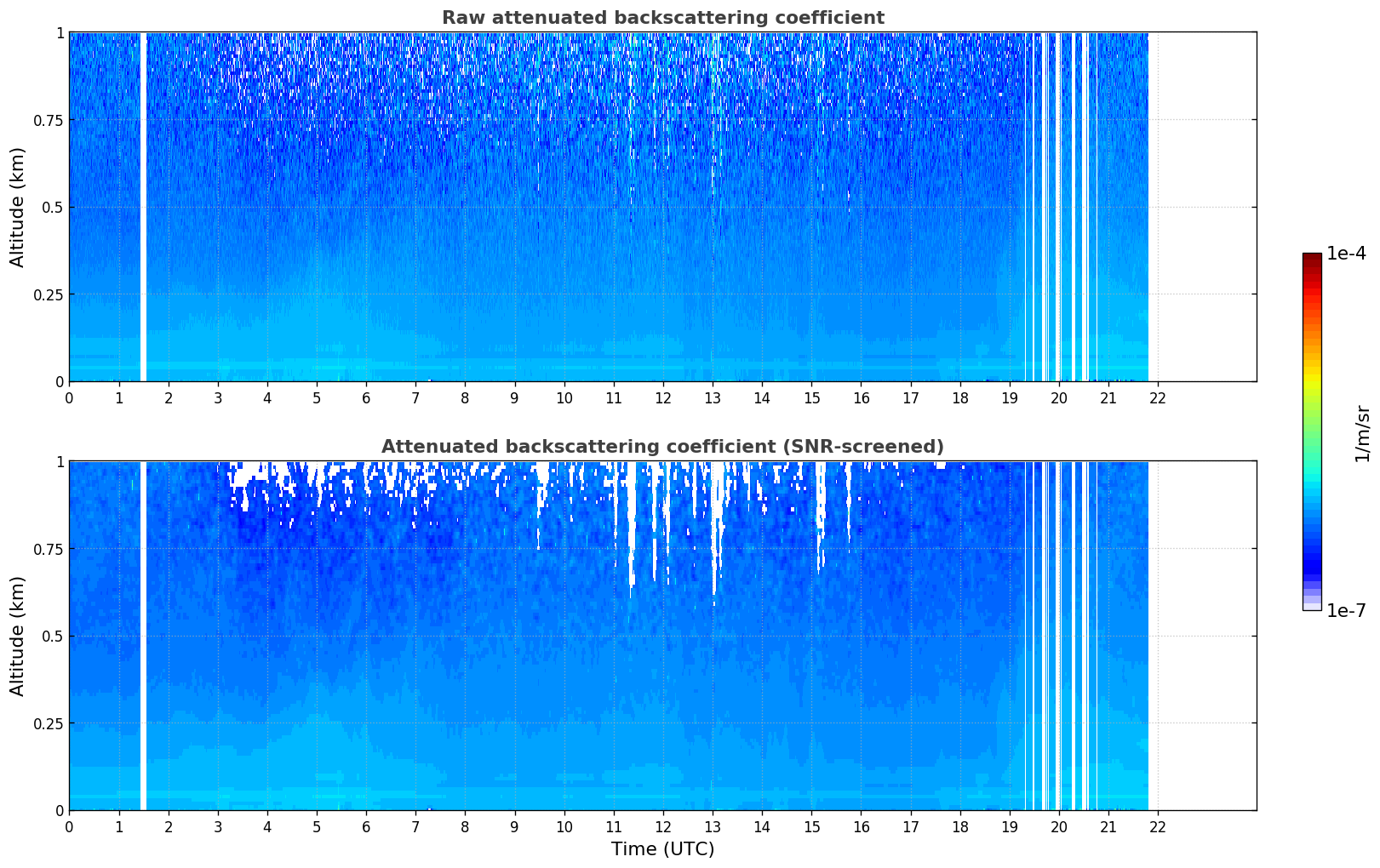Click altitude tick "0.5" on the raw plot

coord(53,207)
